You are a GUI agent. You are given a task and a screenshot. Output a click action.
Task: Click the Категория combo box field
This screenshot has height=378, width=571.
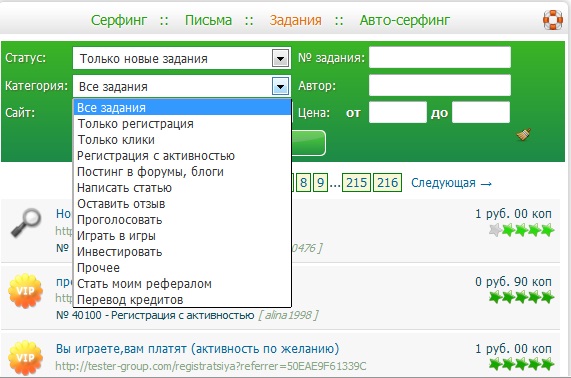[181, 87]
